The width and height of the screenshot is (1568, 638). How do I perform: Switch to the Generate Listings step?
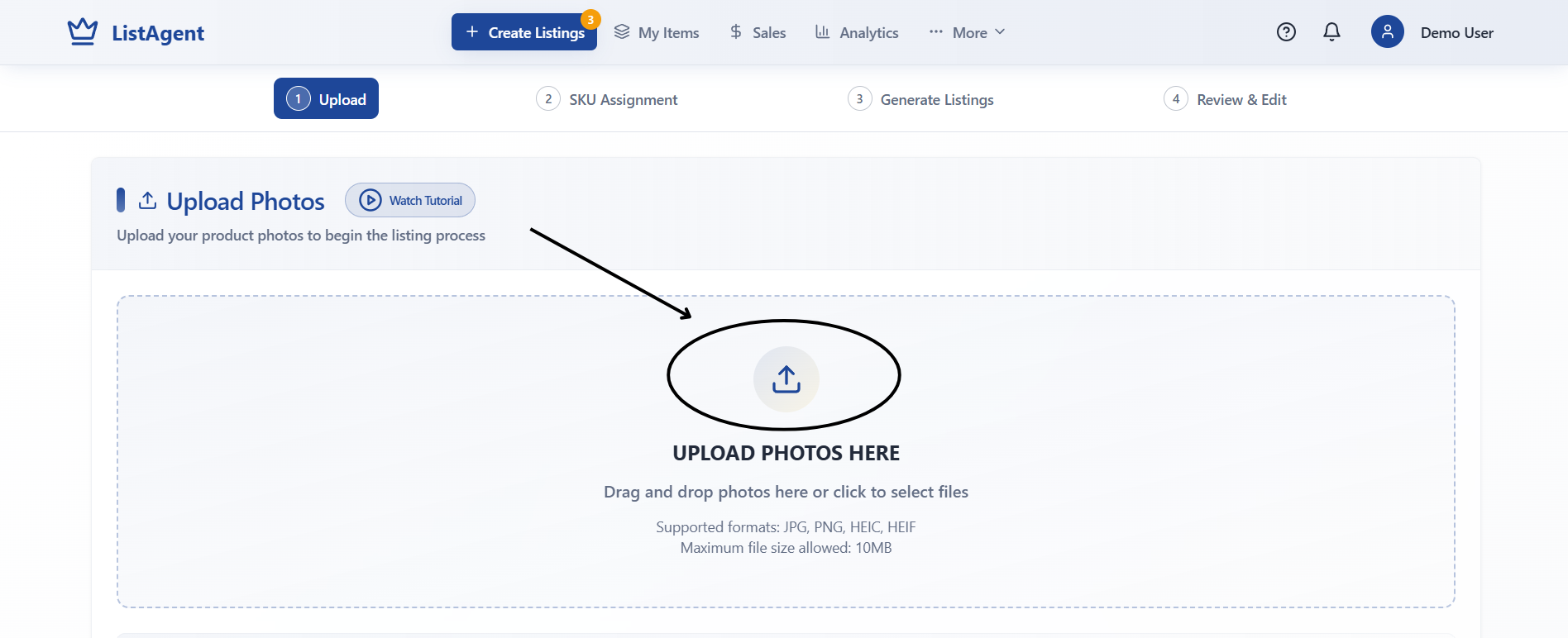[x=920, y=99]
